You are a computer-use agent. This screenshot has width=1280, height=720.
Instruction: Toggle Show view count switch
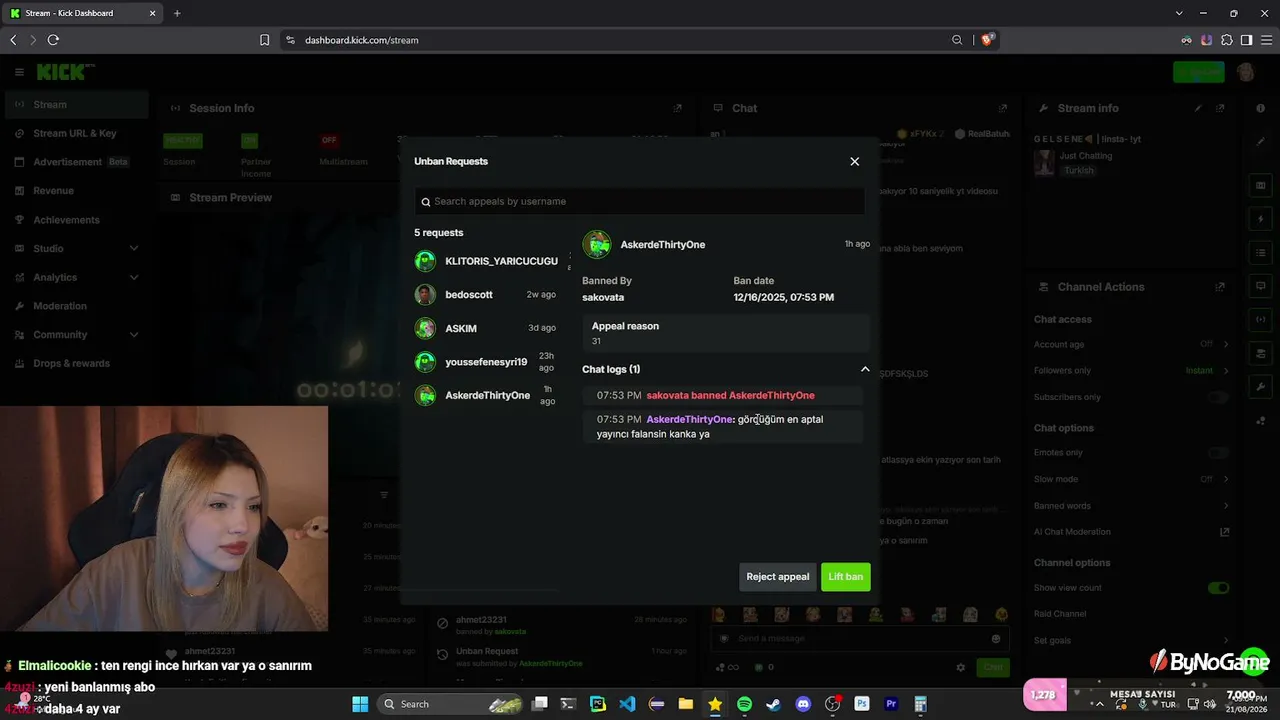click(x=1218, y=588)
